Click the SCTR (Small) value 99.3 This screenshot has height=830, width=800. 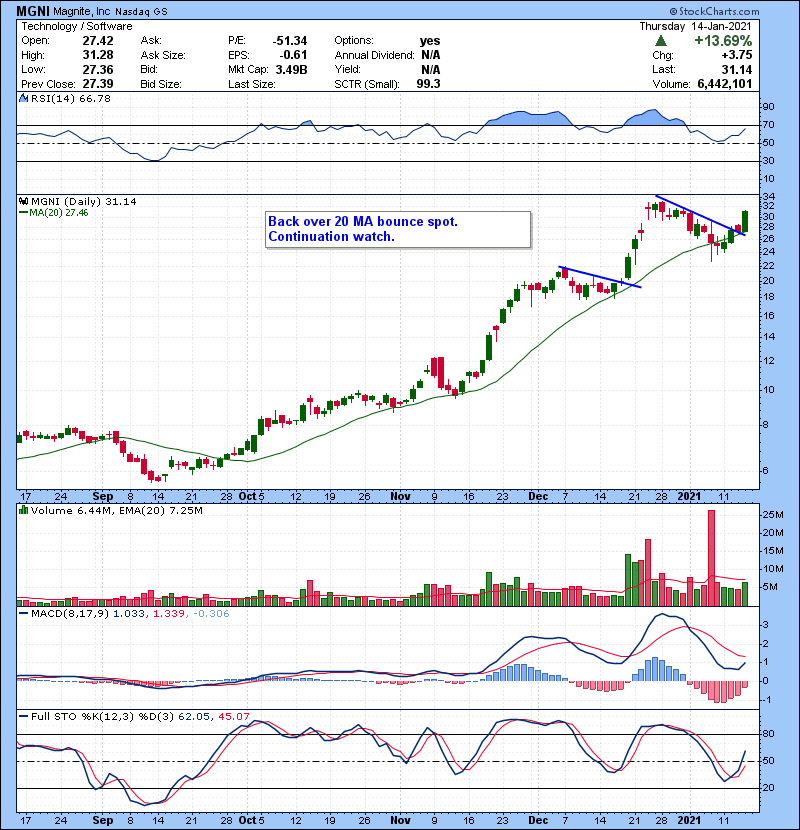(x=428, y=84)
